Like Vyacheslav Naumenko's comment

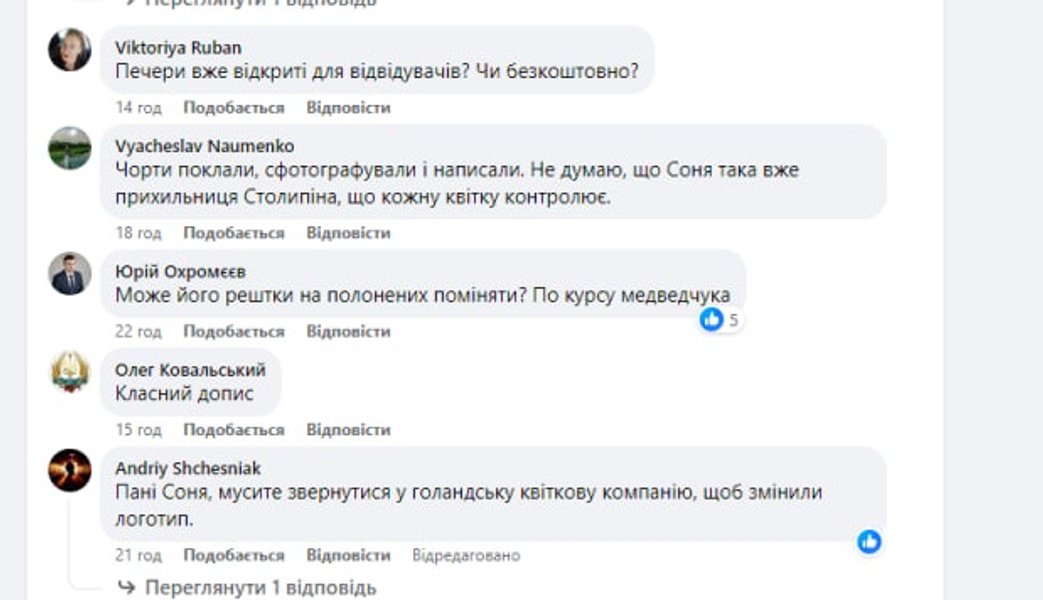[x=234, y=233]
